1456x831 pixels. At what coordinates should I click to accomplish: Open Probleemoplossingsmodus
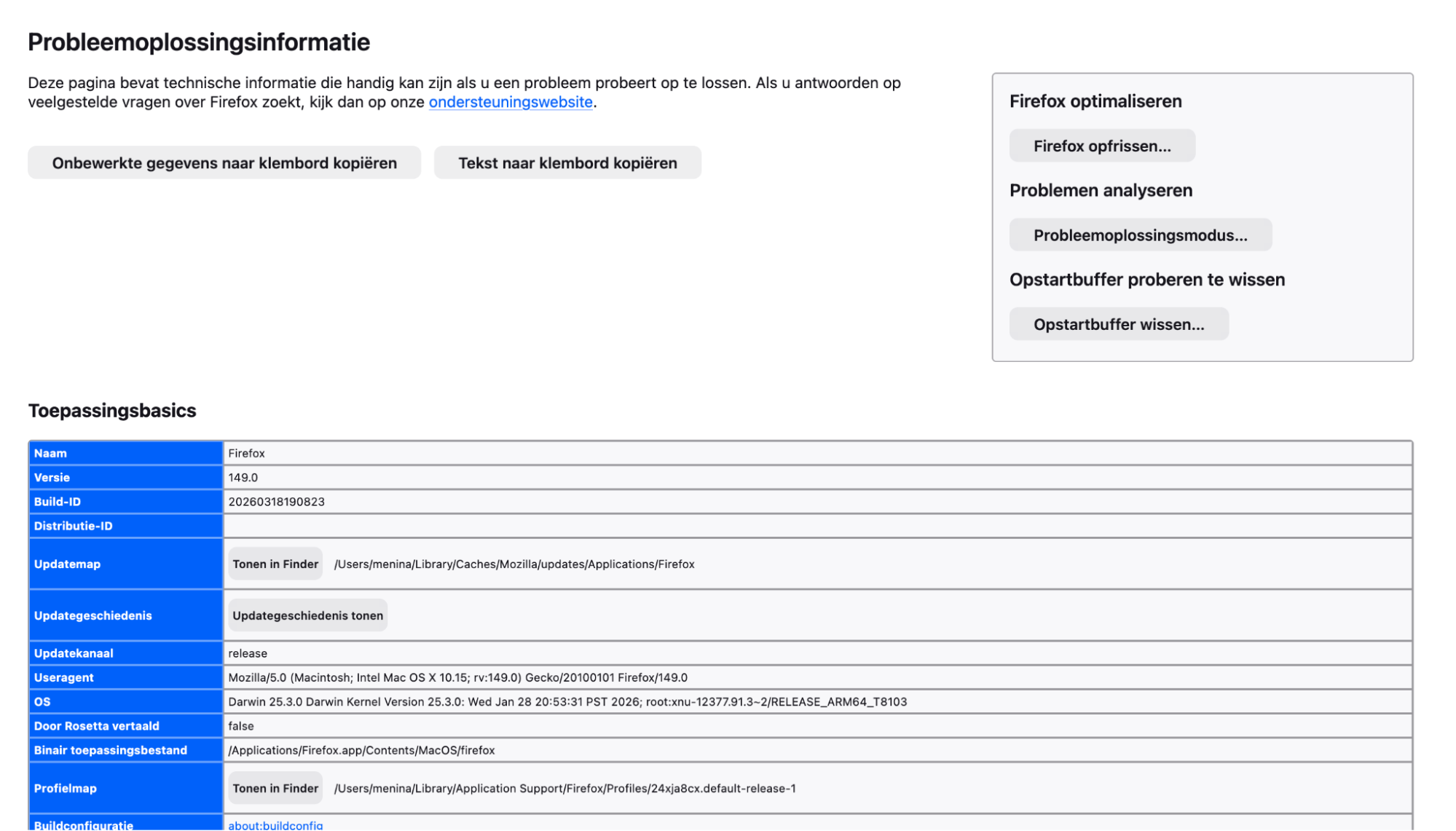point(1140,235)
